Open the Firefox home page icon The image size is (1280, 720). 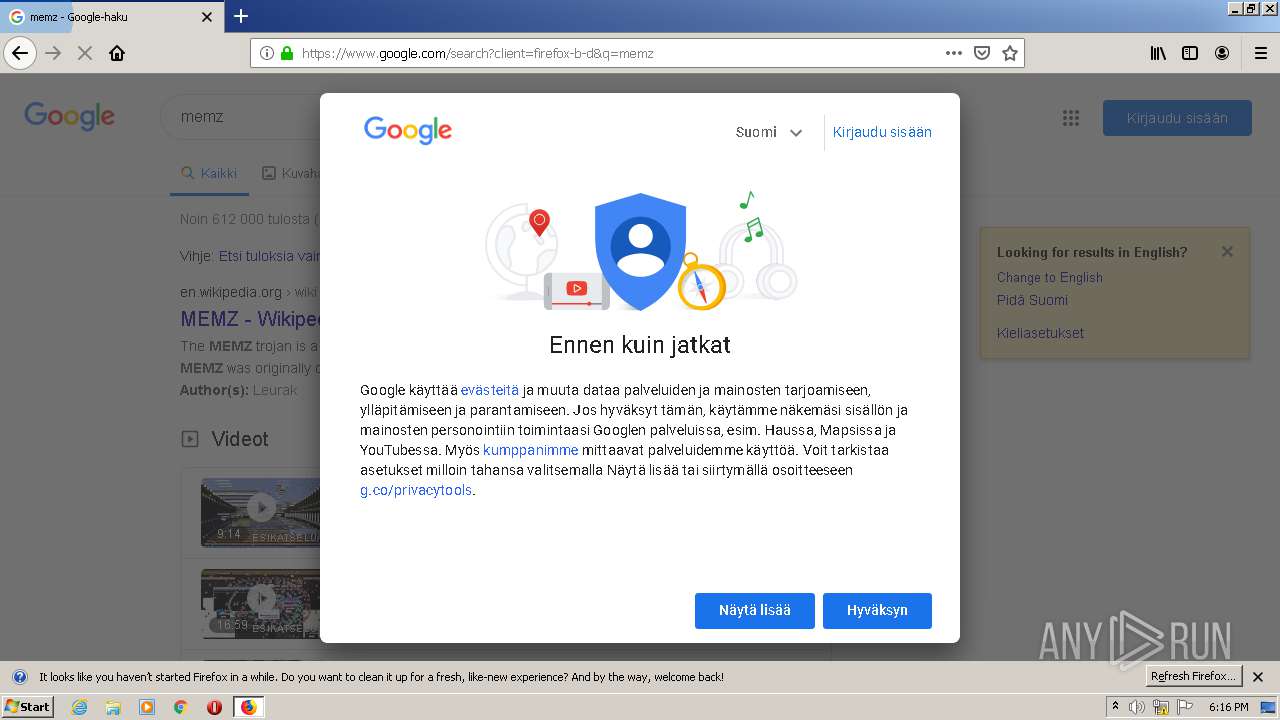click(117, 53)
